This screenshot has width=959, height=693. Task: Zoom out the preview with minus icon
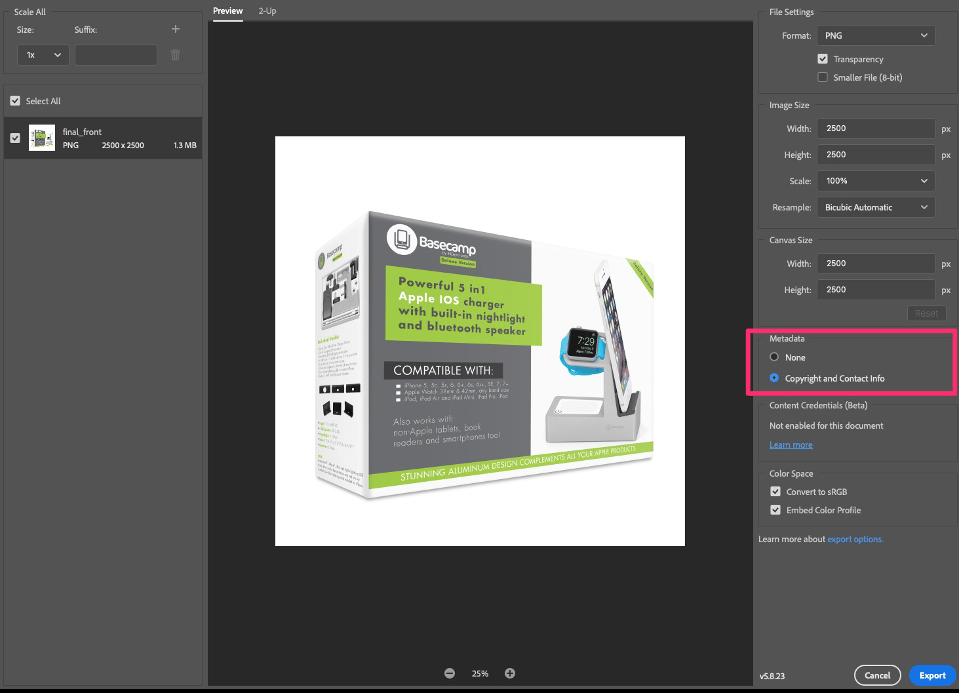(x=450, y=673)
